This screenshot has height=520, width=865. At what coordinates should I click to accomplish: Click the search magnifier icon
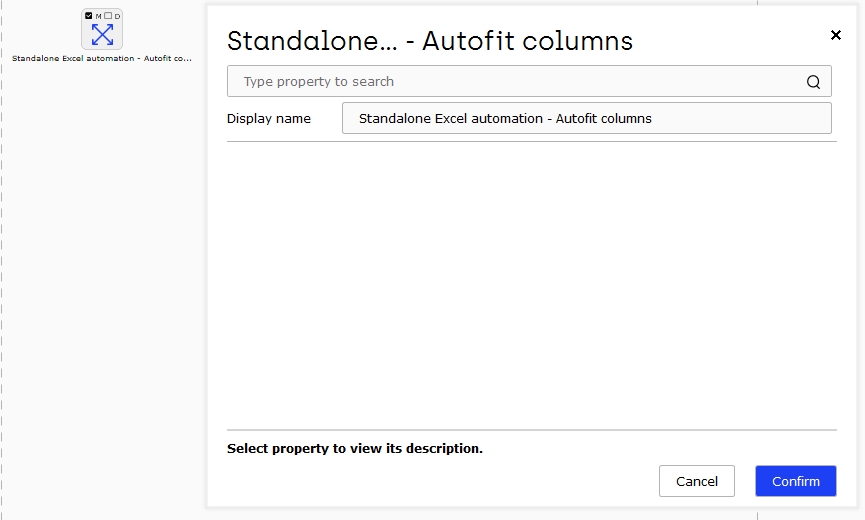point(813,82)
